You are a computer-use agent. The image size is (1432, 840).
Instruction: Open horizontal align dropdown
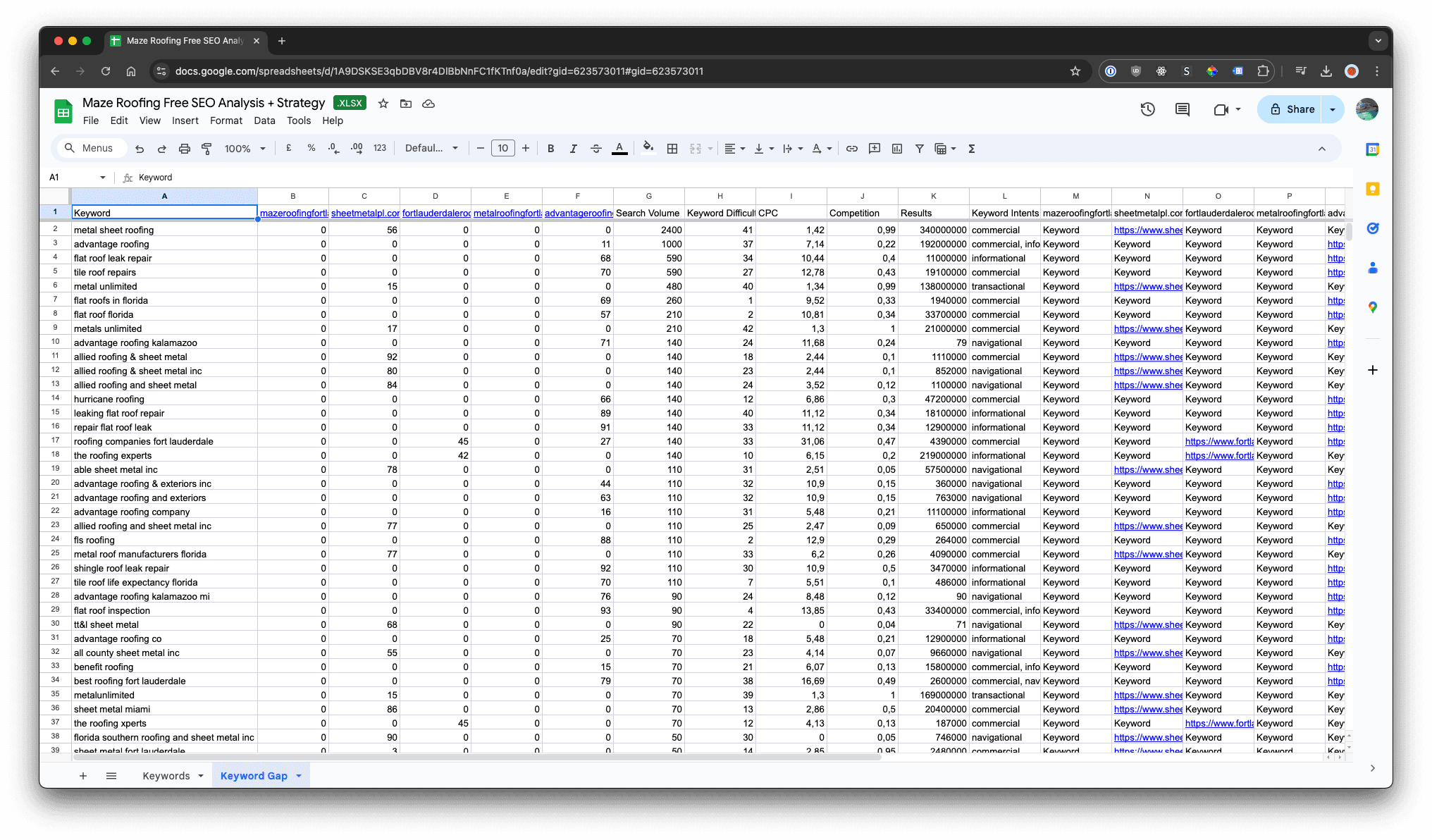pos(734,149)
